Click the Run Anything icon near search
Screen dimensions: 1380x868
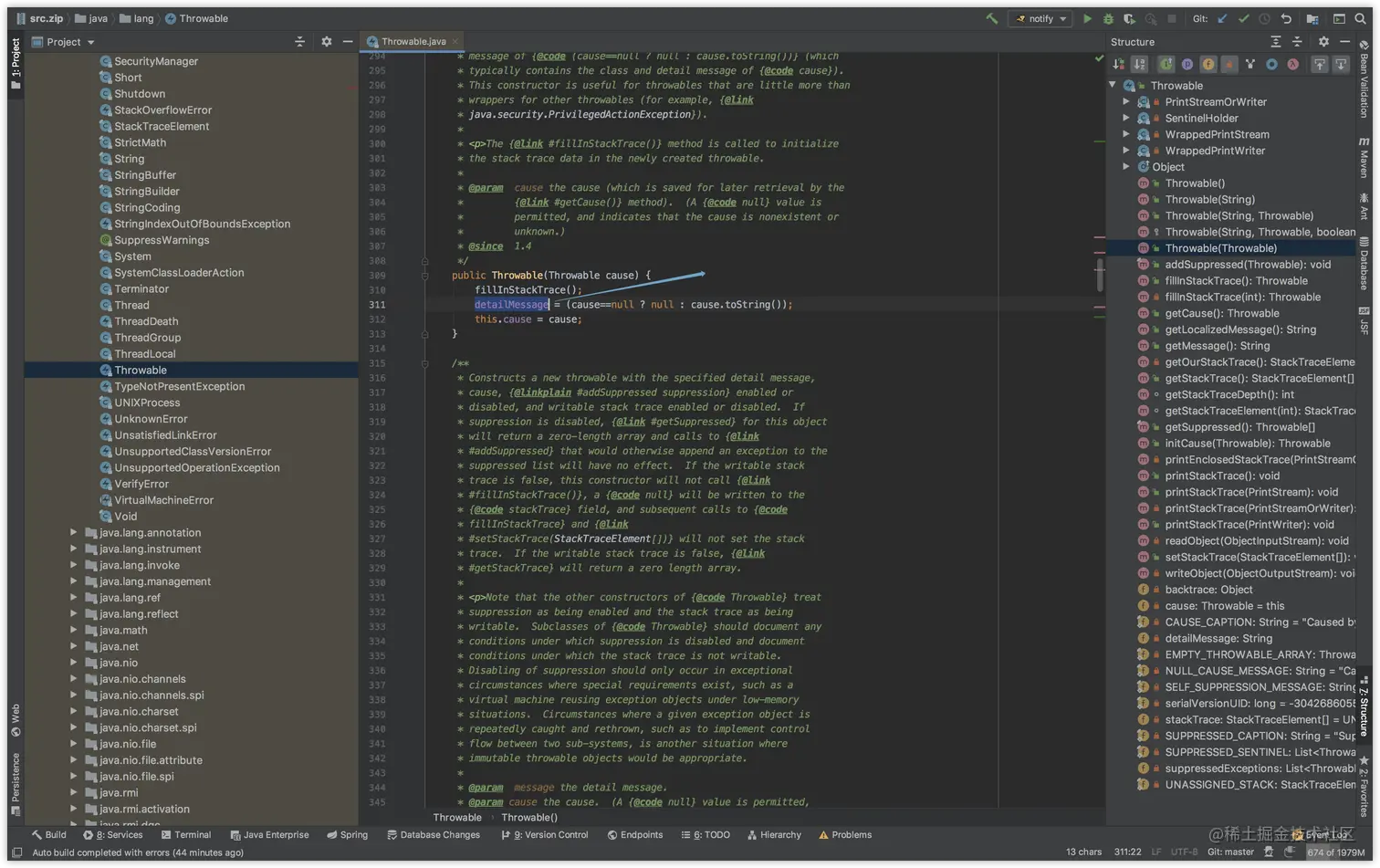pyautogui.click(x=1339, y=18)
